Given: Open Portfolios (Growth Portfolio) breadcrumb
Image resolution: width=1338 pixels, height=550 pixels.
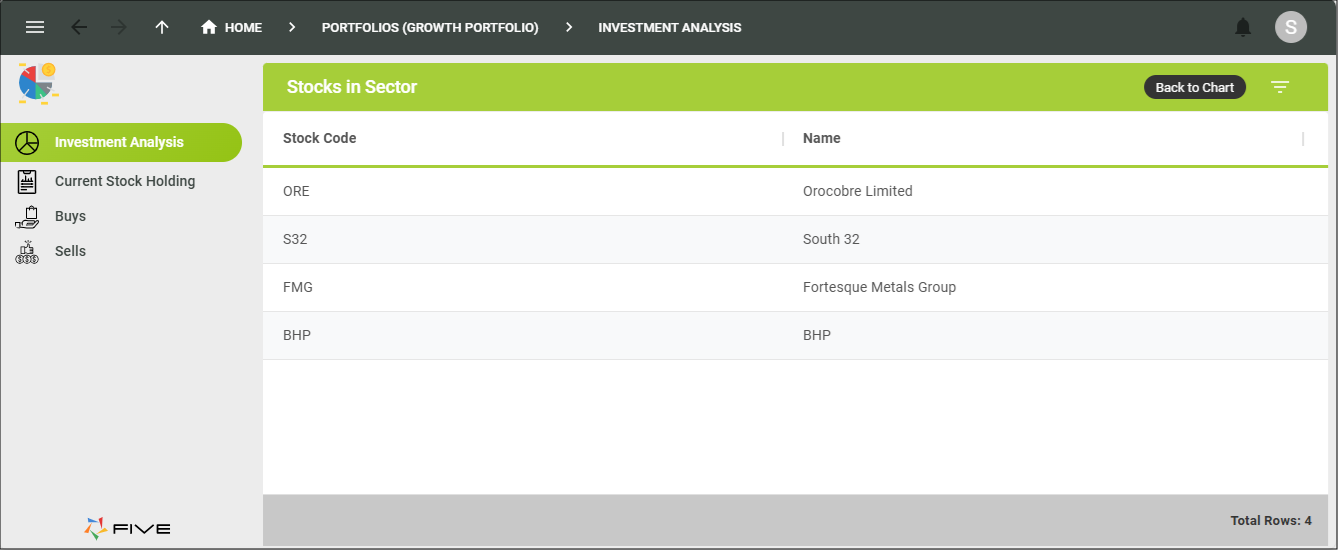Looking at the screenshot, I should click(430, 27).
